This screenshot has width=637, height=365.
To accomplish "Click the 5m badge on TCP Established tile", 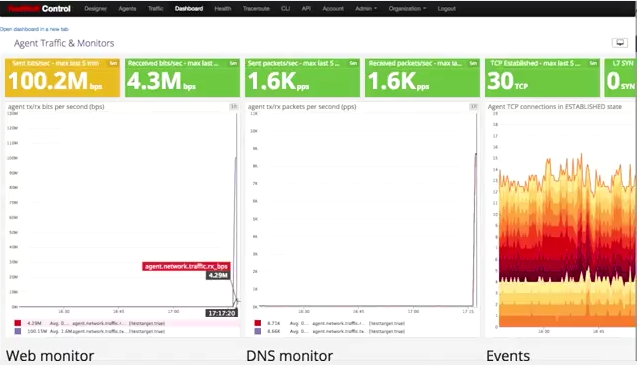I will coord(593,63).
